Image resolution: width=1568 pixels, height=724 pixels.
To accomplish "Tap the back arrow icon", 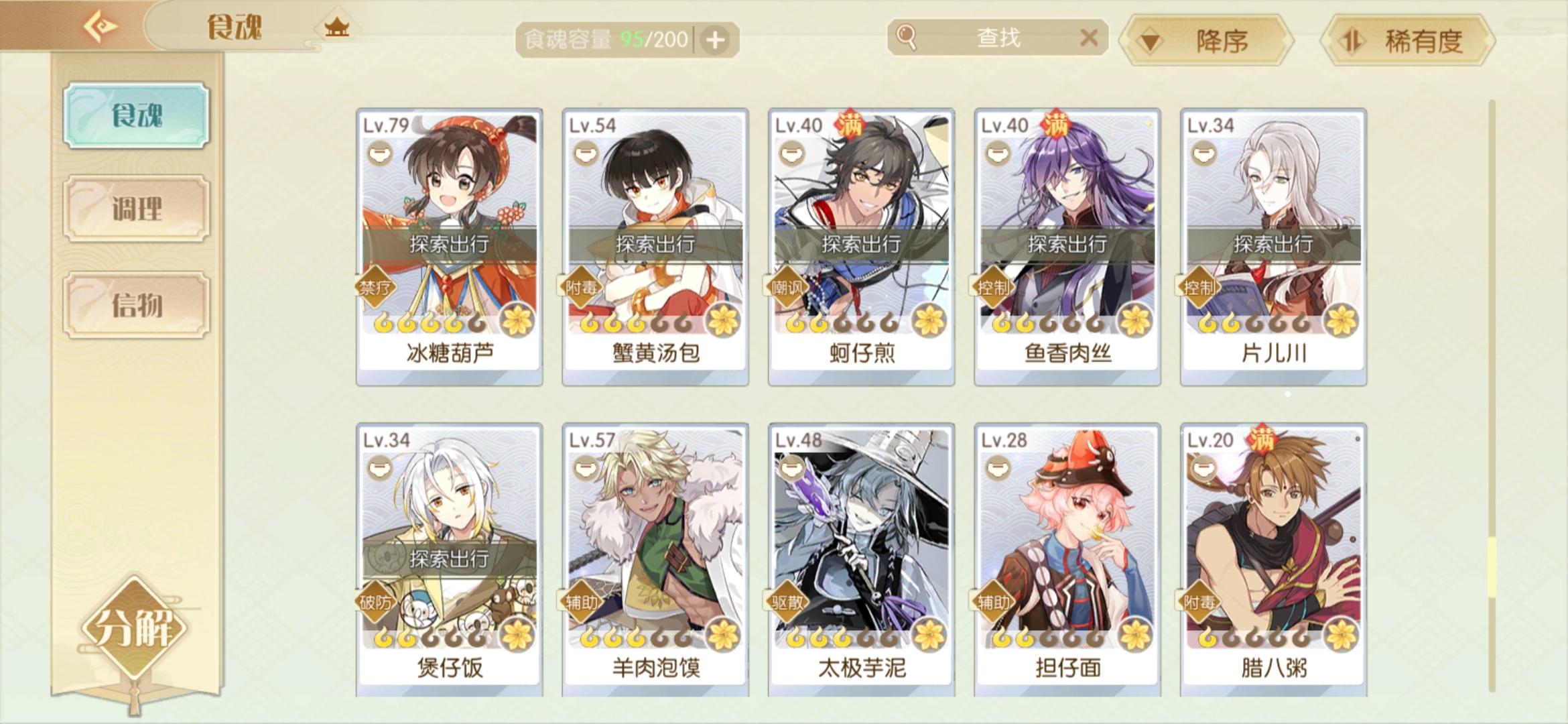I will click(x=100, y=27).
